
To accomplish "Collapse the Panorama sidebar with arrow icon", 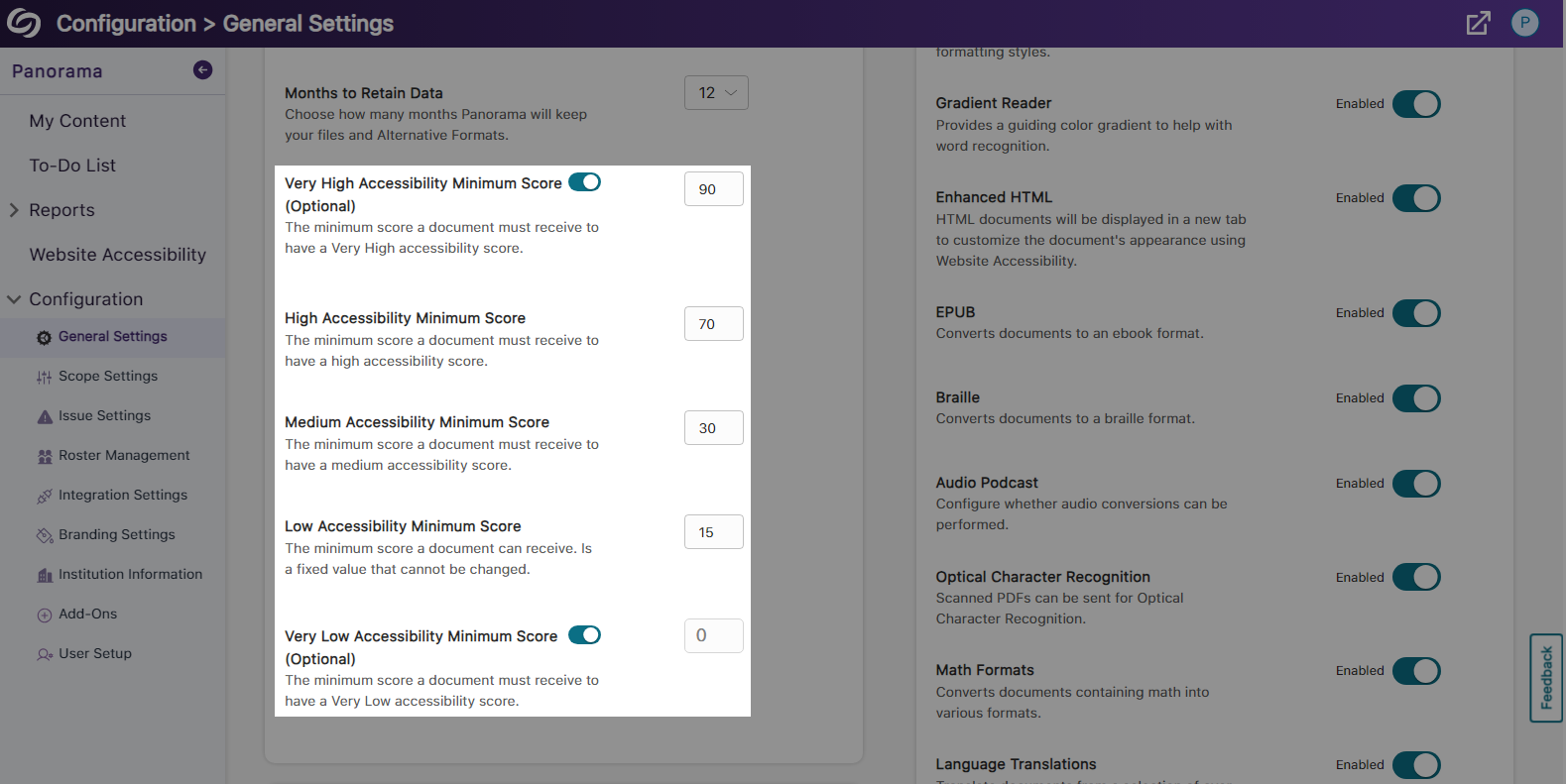I will [x=202, y=69].
